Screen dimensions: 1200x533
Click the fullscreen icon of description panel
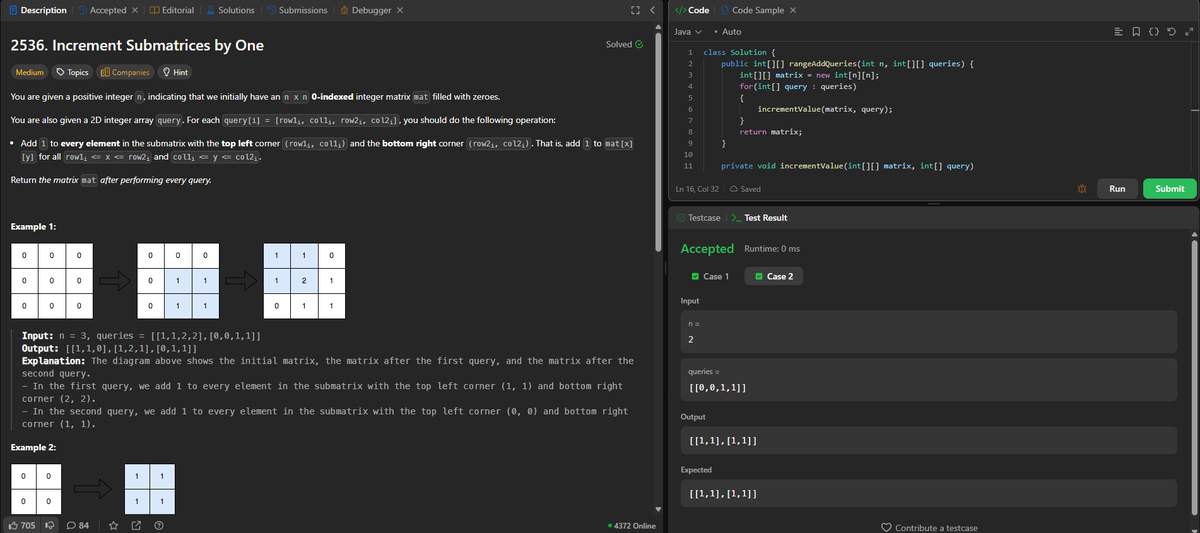633,10
